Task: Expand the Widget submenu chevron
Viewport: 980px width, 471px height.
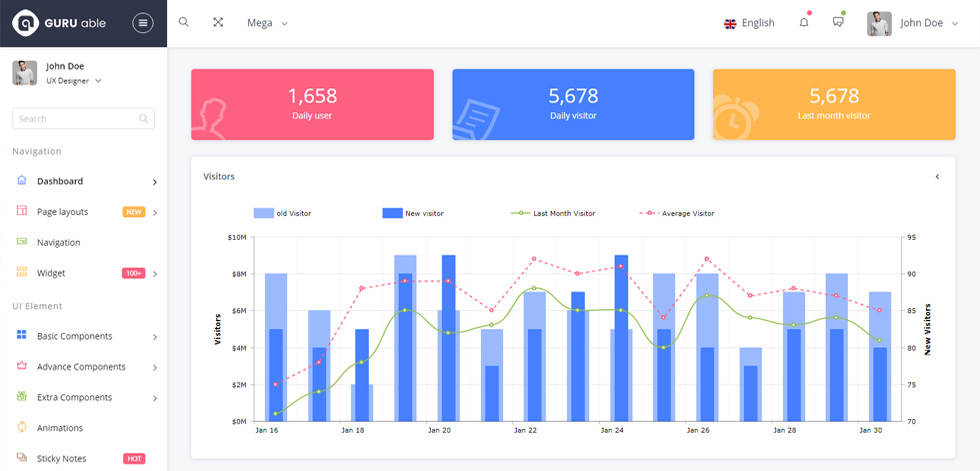Action: (154, 274)
